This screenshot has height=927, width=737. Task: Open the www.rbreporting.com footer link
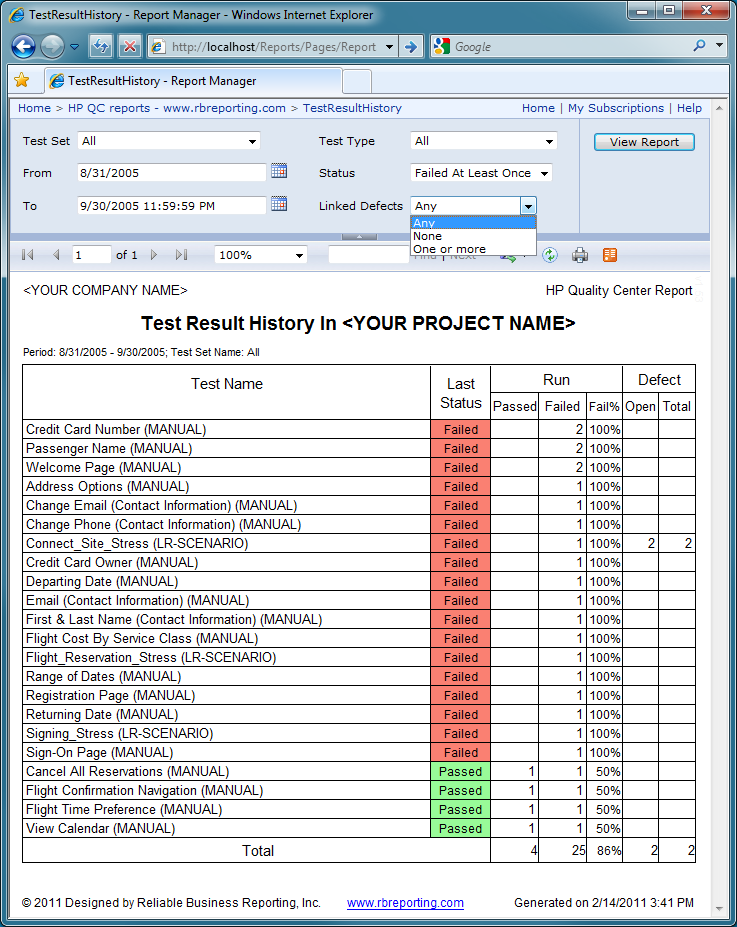[x=405, y=903]
